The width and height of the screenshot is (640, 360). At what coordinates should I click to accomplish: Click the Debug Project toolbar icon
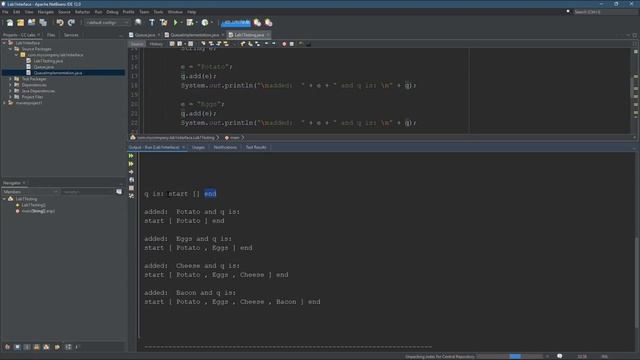190,23
